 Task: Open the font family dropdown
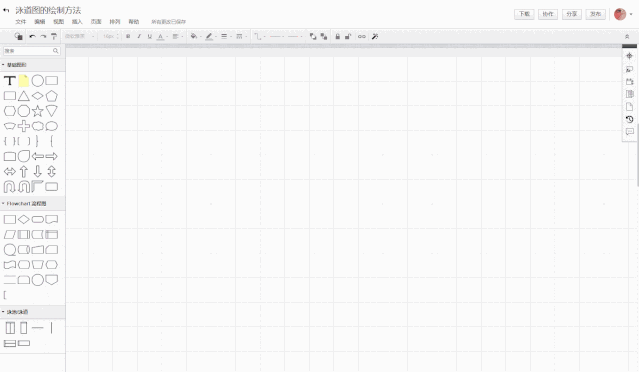point(79,36)
